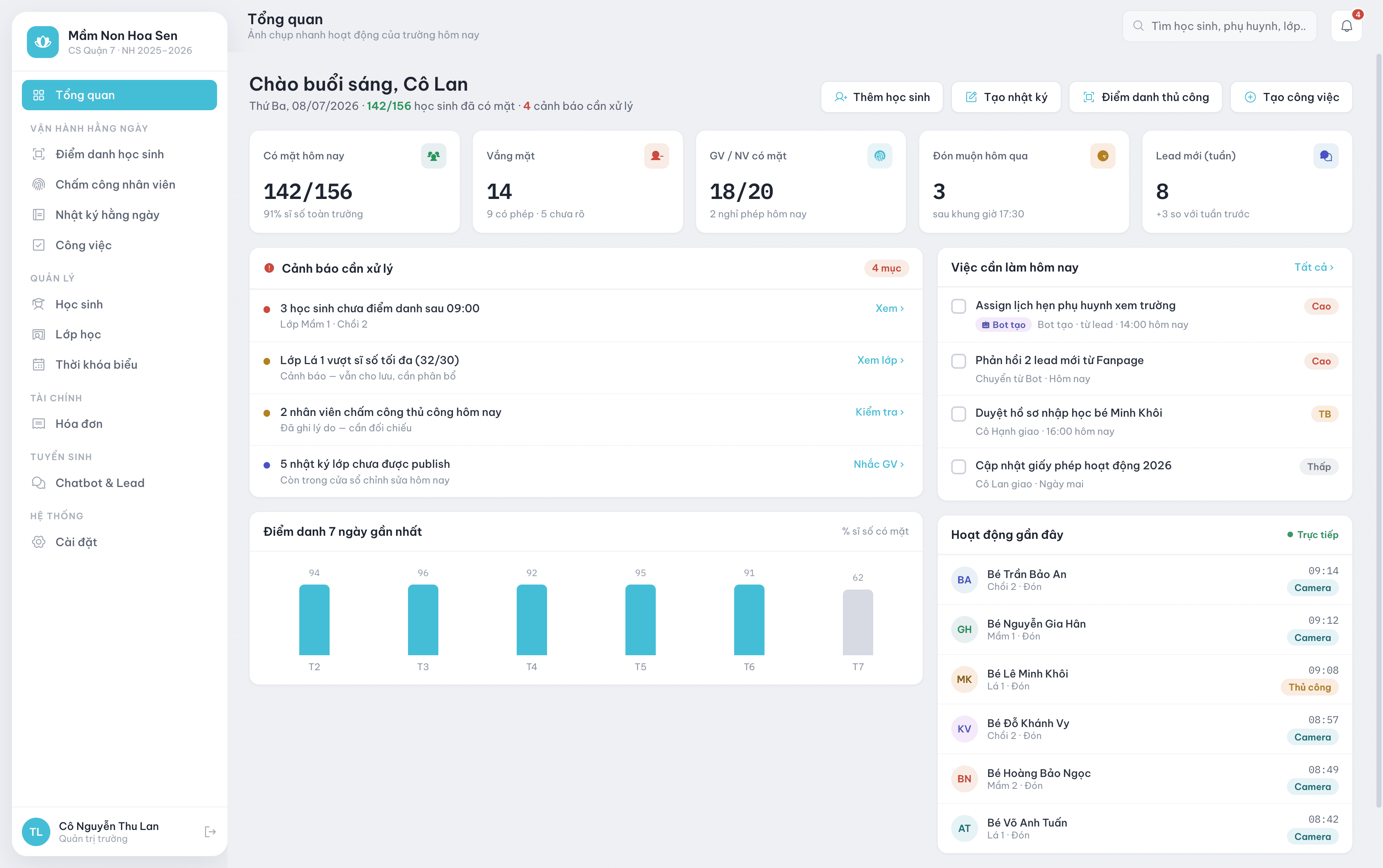Open Kiểm tra for manual timekeeping alert

[879, 412]
